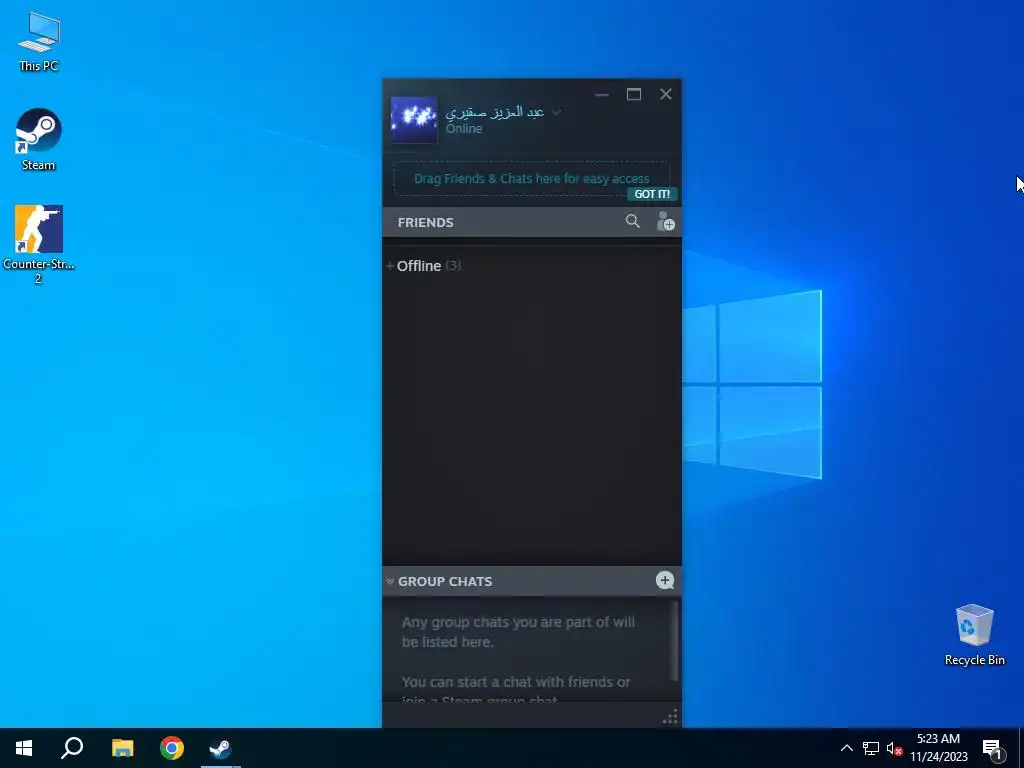
Task: Click the GROUP CHATS header label
Action: 445,581
